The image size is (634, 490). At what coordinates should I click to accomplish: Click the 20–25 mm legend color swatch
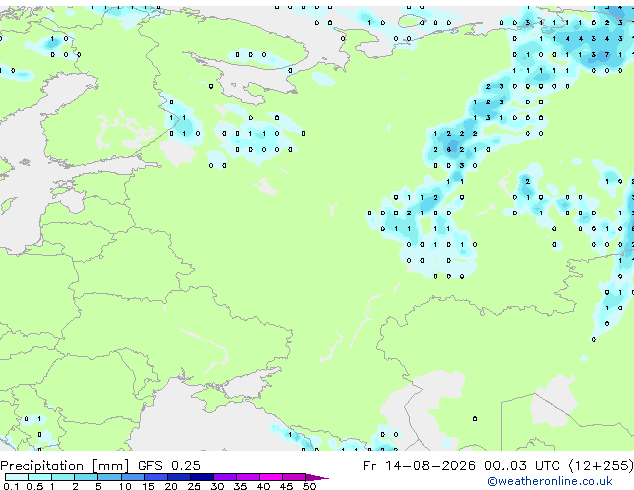(x=178, y=477)
